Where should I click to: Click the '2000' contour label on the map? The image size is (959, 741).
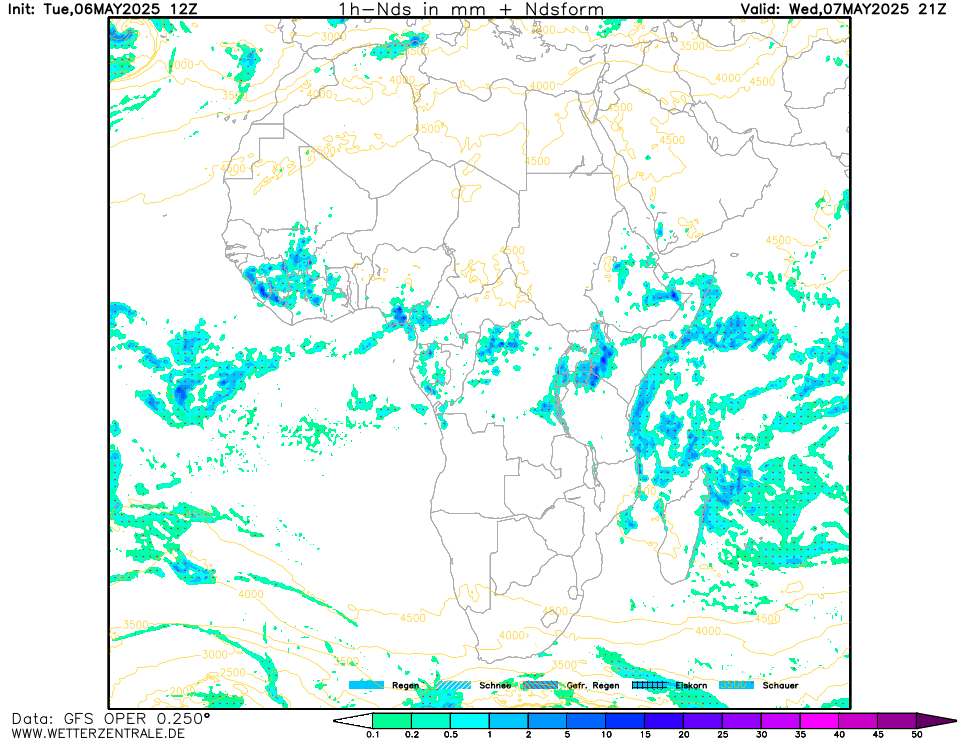point(182,691)
